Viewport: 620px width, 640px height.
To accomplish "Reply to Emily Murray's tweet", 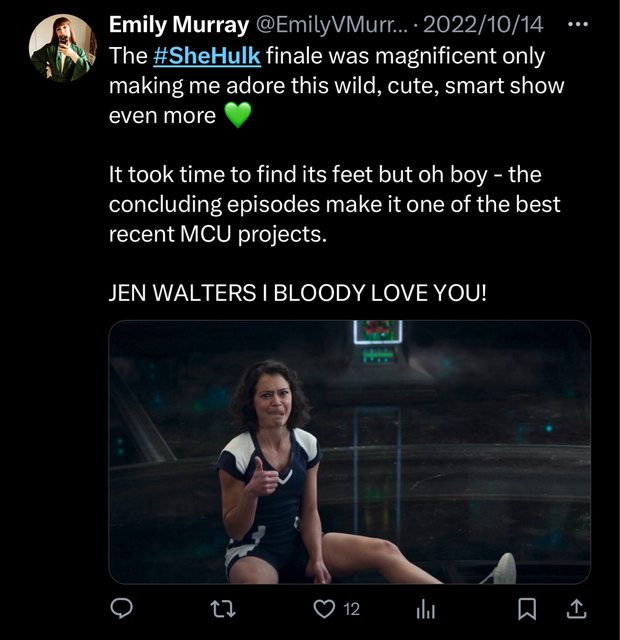I will click(122, 608).
